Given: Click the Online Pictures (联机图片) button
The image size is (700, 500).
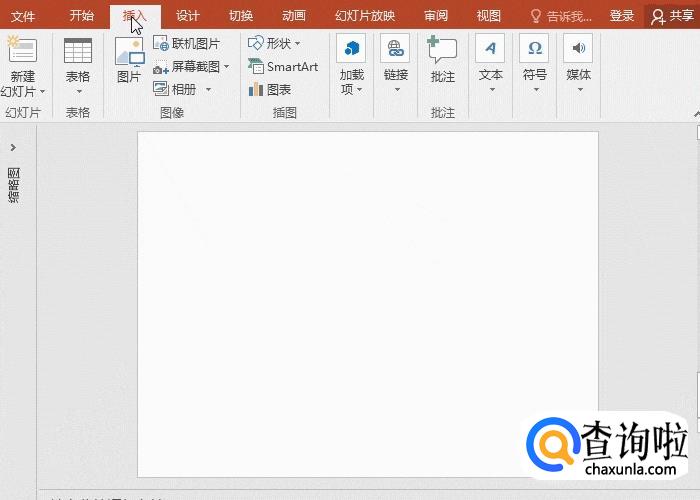Looking at the screenshot, I should (187, 43).
